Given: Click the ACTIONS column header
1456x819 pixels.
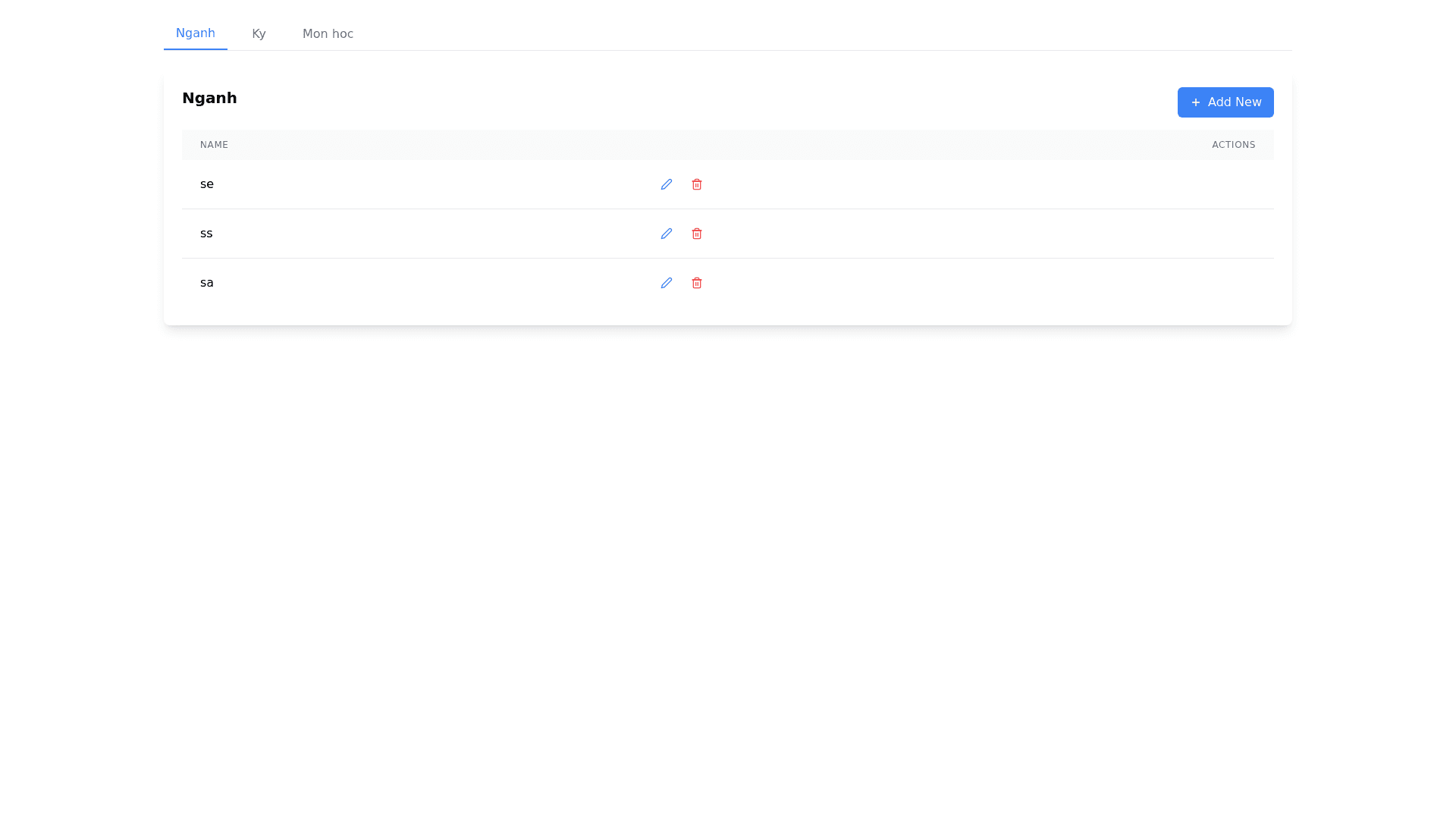Looking at the screenshot, I should tap(1233, 145).
